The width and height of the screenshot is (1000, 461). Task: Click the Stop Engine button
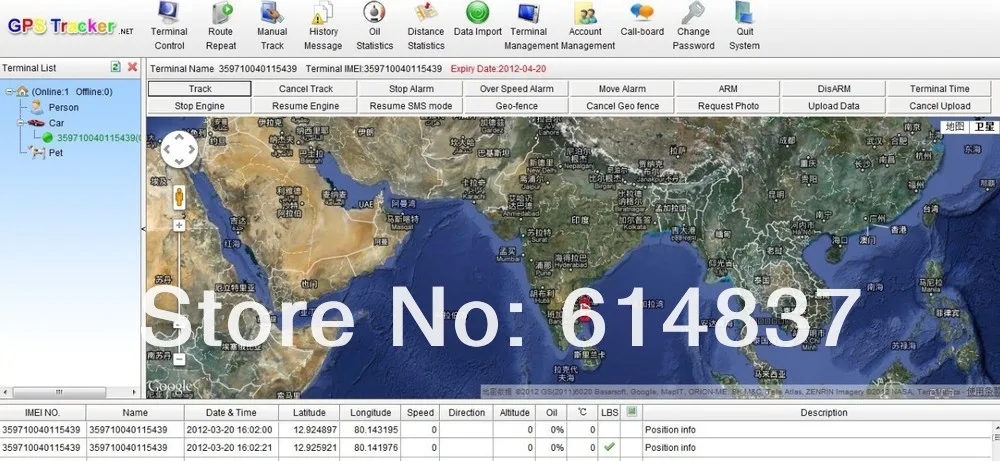(x=200, y=106)
